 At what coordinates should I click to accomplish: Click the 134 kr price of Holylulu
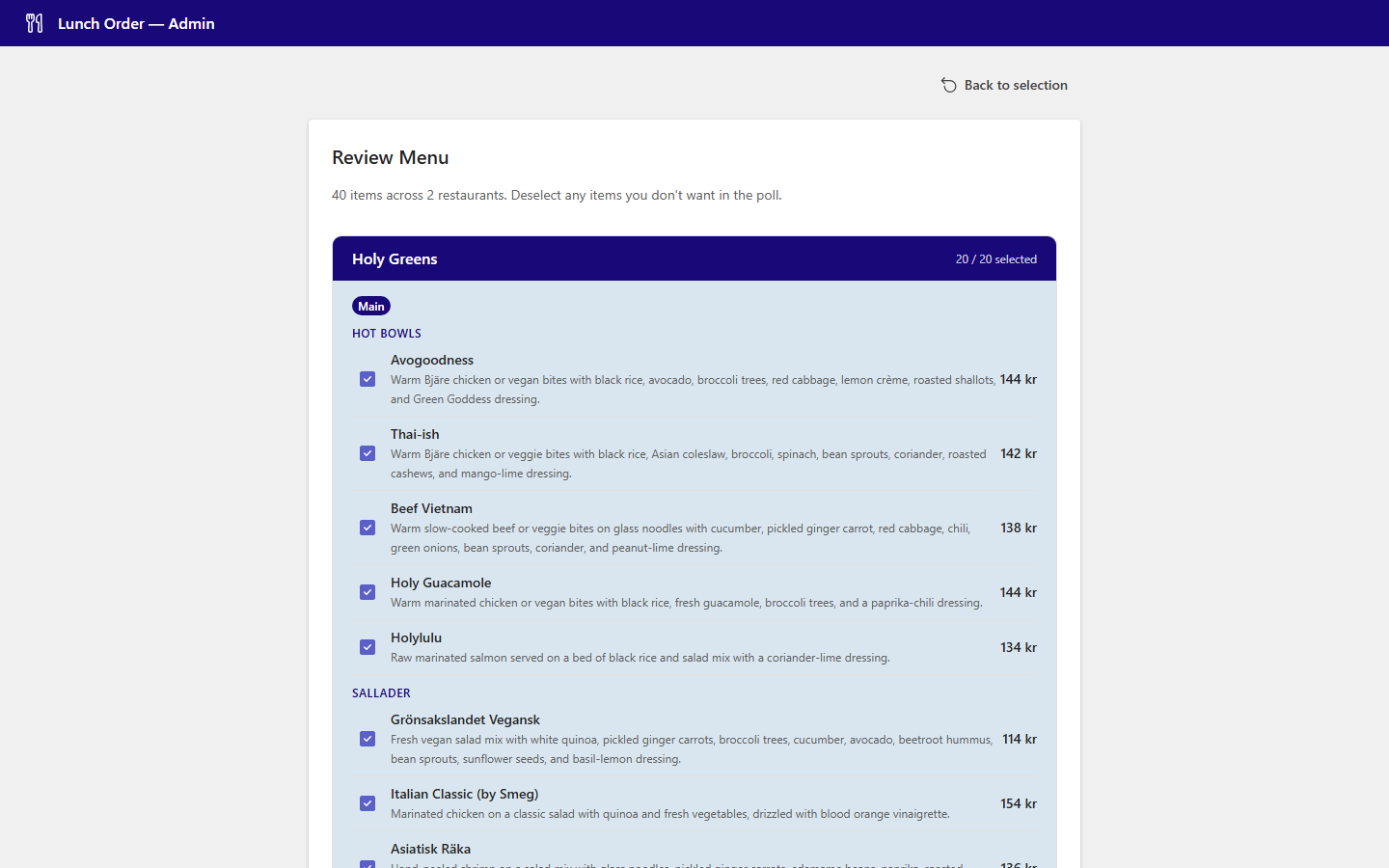1019,647
